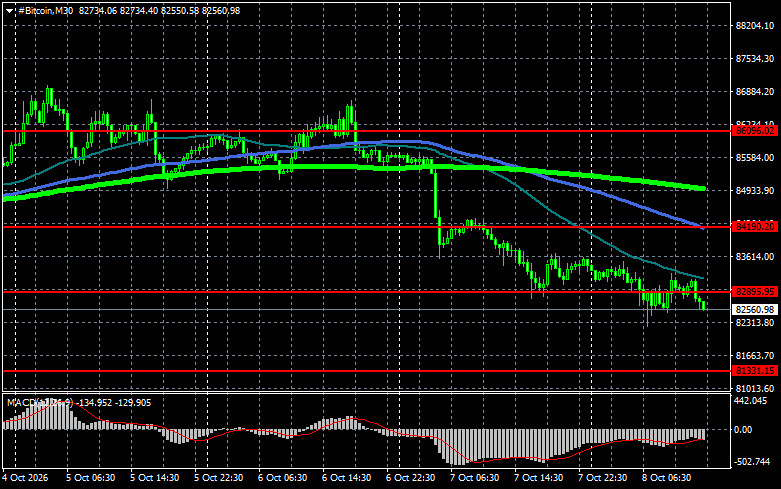Viewport: 781px width, 489px height.
Task: Click the open value 82734.06 in header
Action: [98, 10]
